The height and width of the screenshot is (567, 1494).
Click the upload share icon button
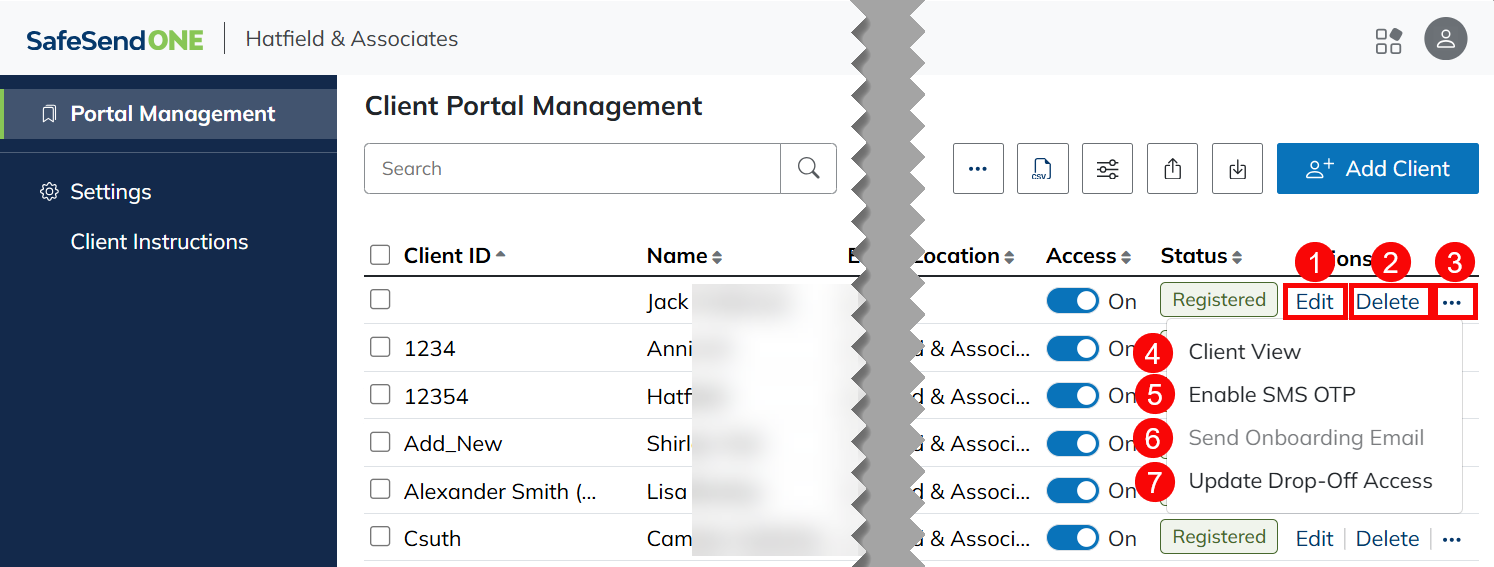(x=1173, y=168)
